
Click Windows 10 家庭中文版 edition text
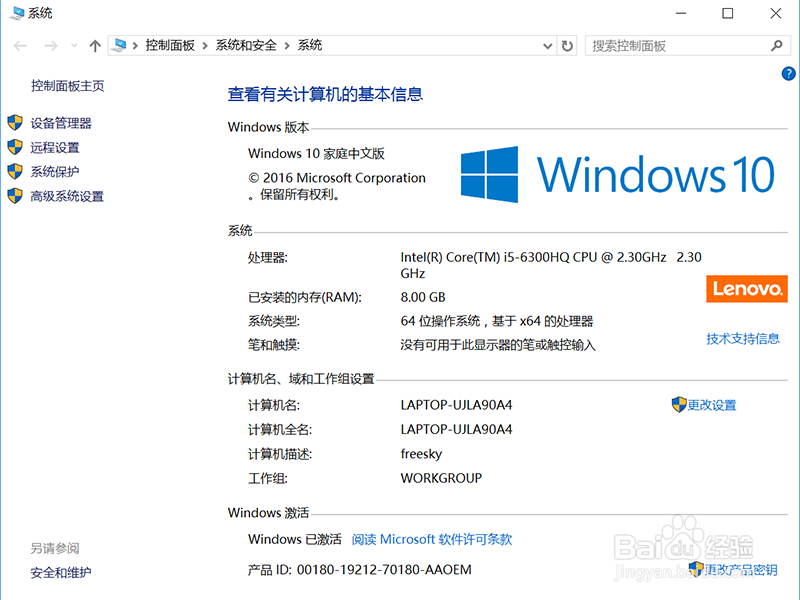316,154
